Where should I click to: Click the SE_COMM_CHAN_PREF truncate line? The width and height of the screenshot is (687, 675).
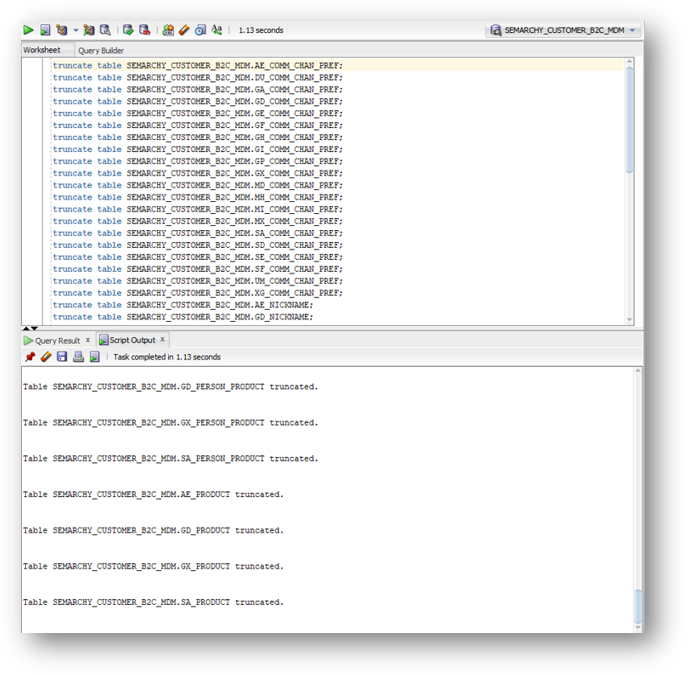coord(198,257)
